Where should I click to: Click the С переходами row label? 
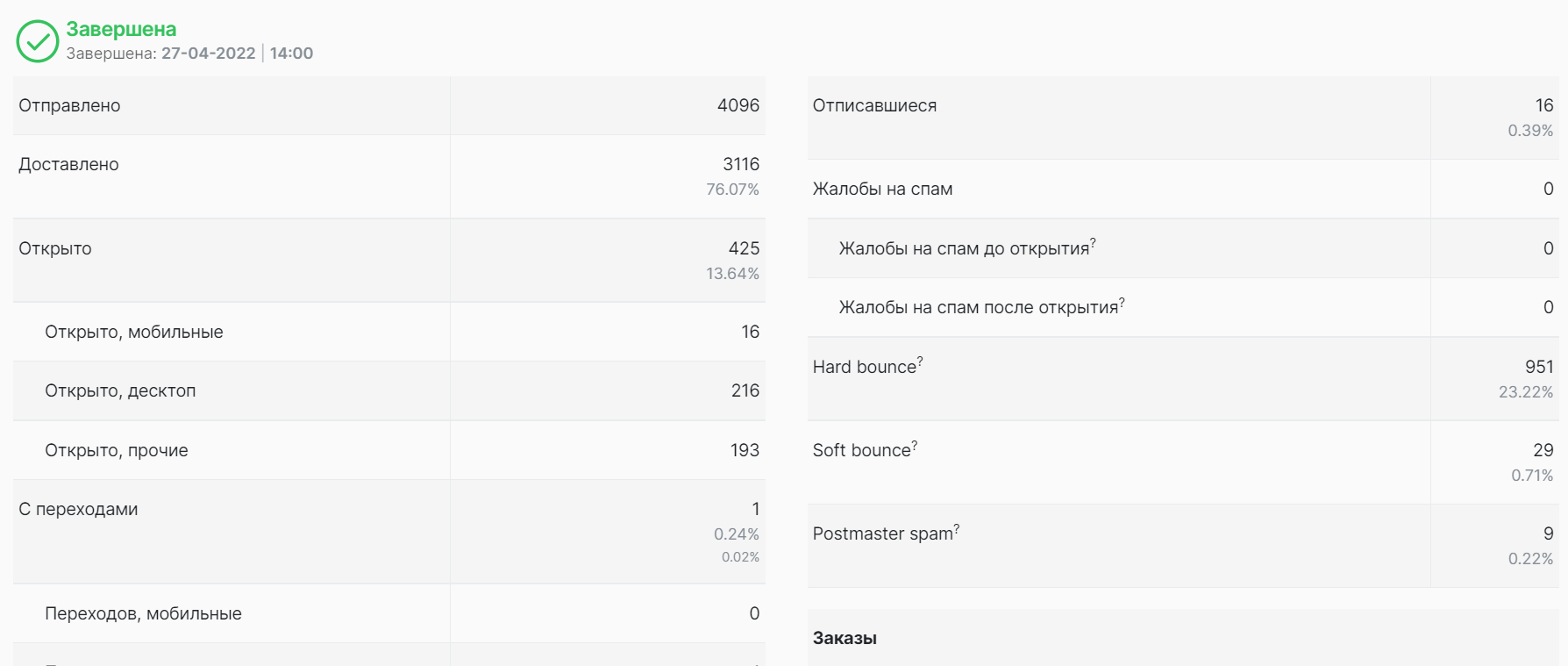(x=78, y=509)
